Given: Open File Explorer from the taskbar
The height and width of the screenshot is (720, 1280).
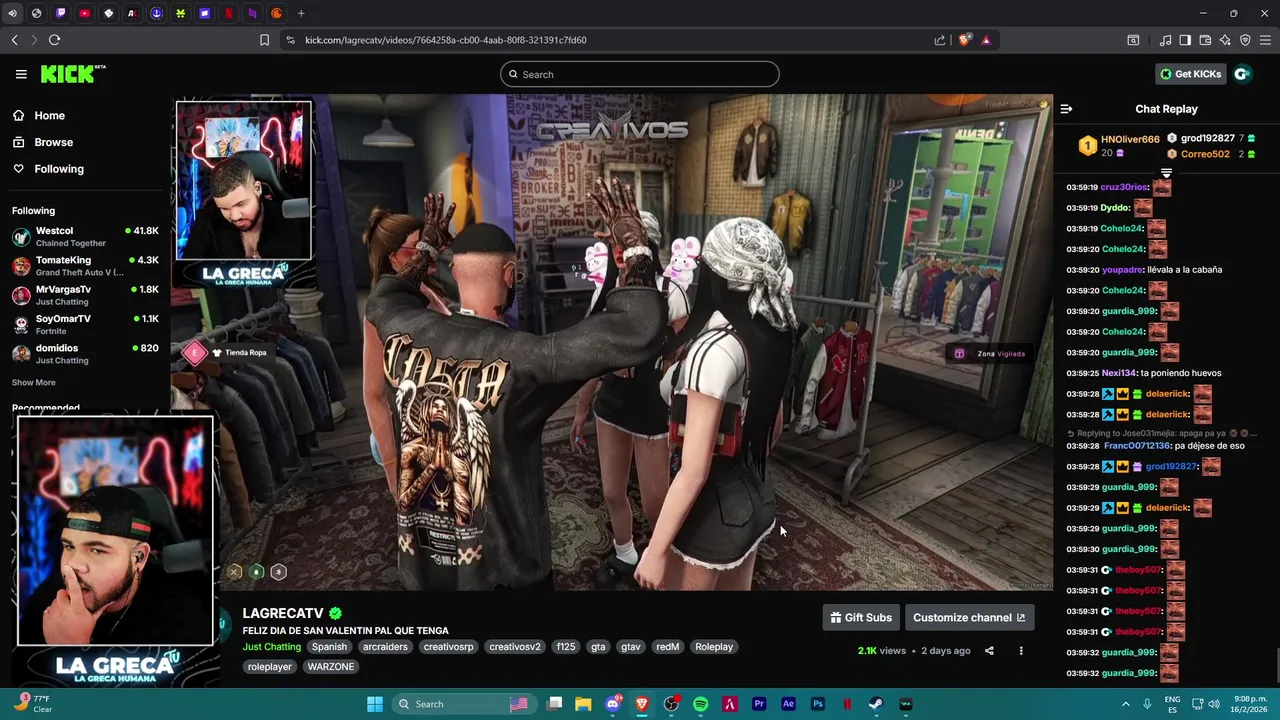Looking at the screenshot, I should tap(583, 704).
